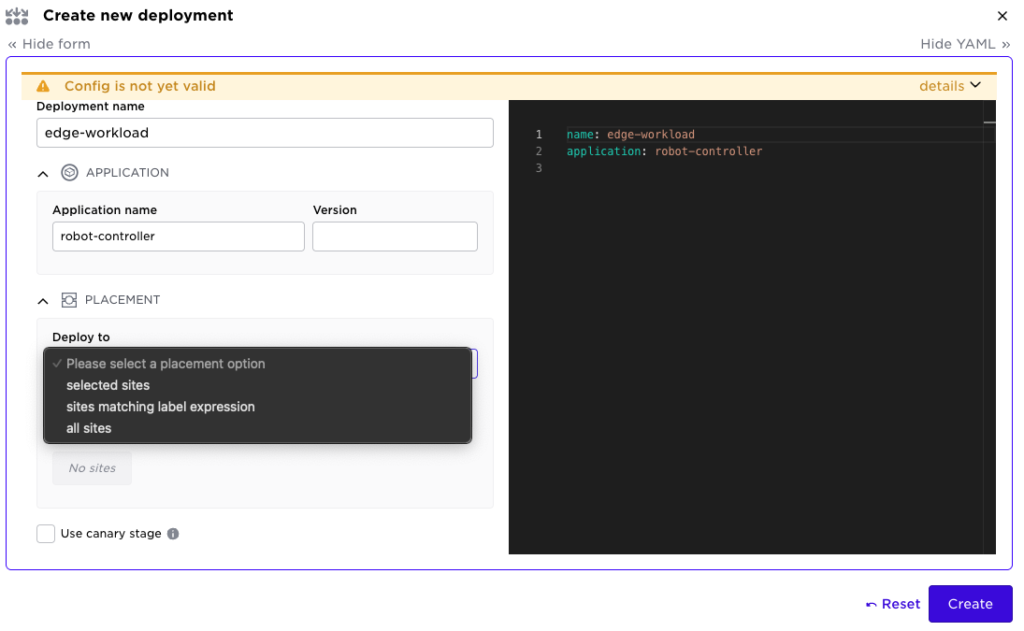Select 'selected sites' placement option
The image size is (1024, 631).
click(257, 385)
